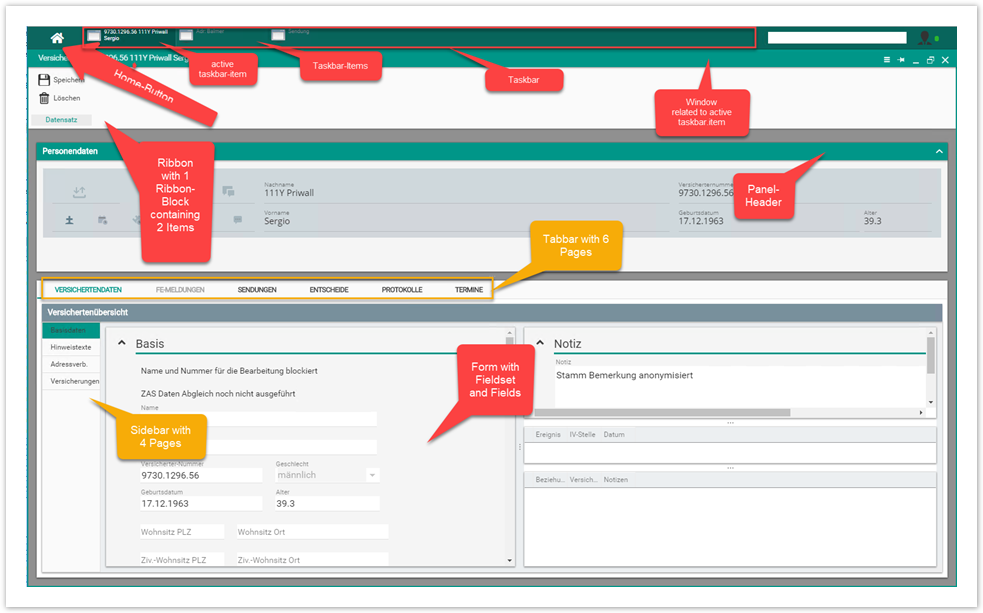Collapse the Personendaten panel

coord(938,151)
